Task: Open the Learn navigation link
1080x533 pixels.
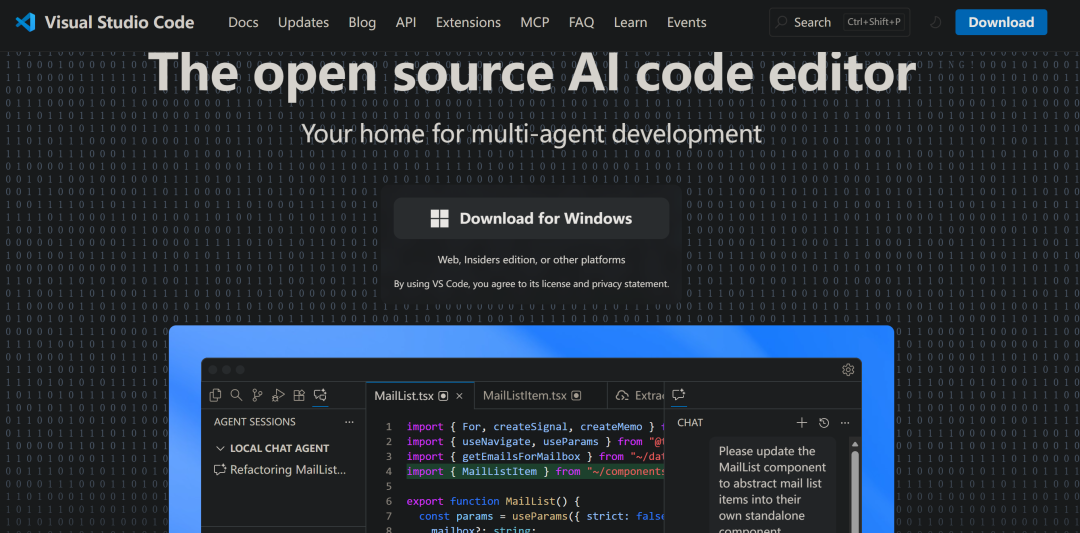Action: click(x=630, y=23)
